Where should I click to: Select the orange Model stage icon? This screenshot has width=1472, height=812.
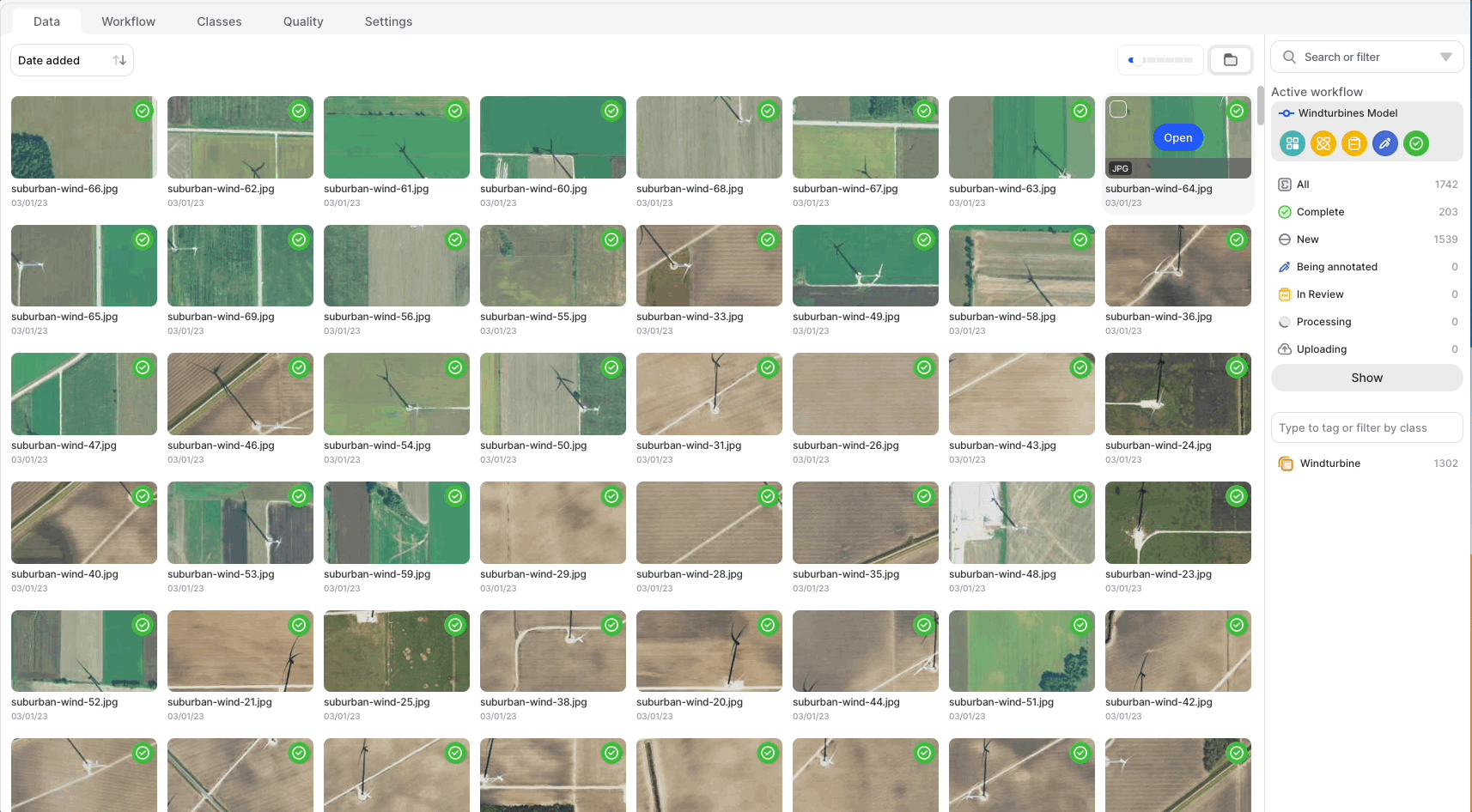1323,143
